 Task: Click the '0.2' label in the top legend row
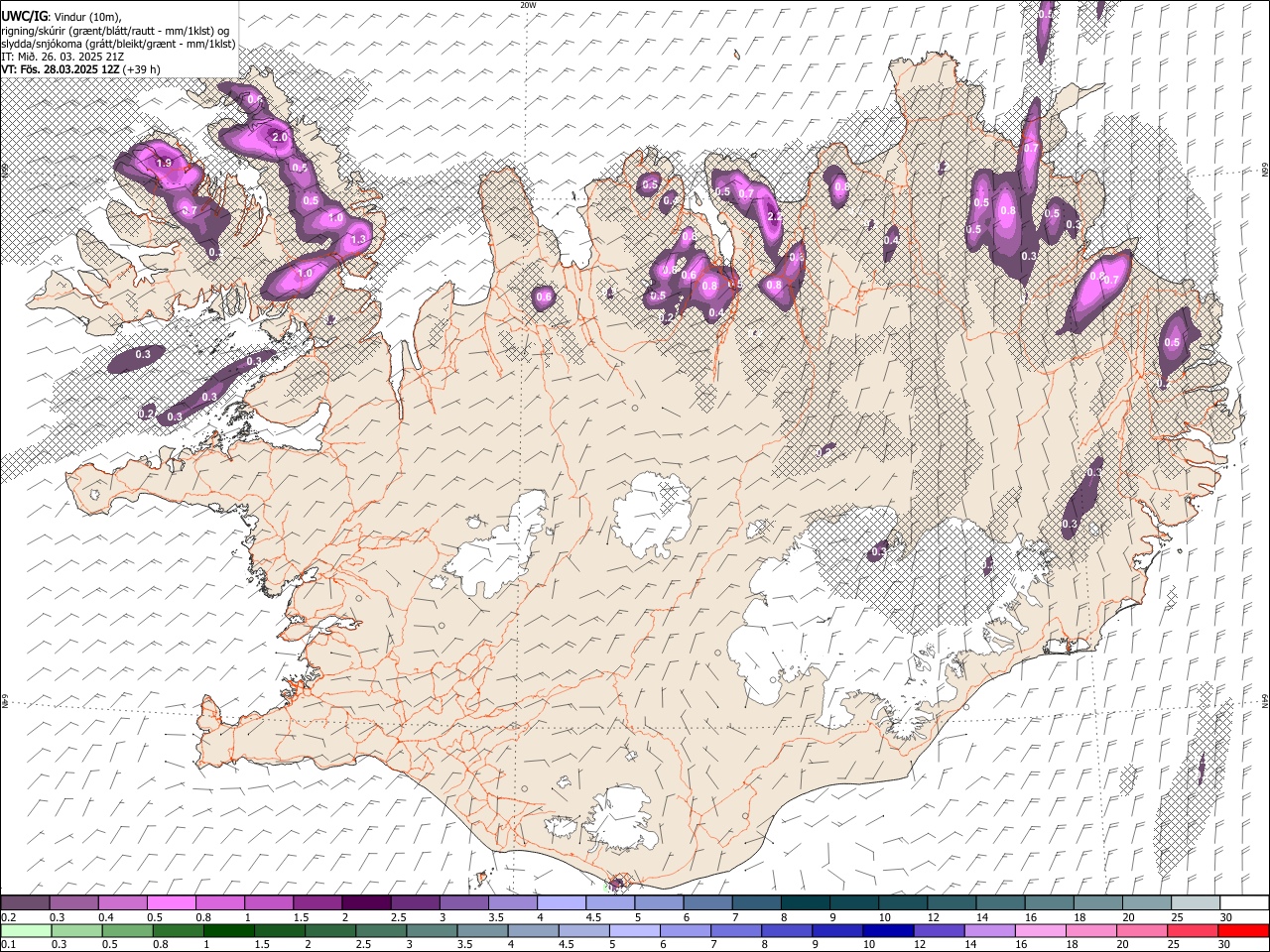(7, 917)
